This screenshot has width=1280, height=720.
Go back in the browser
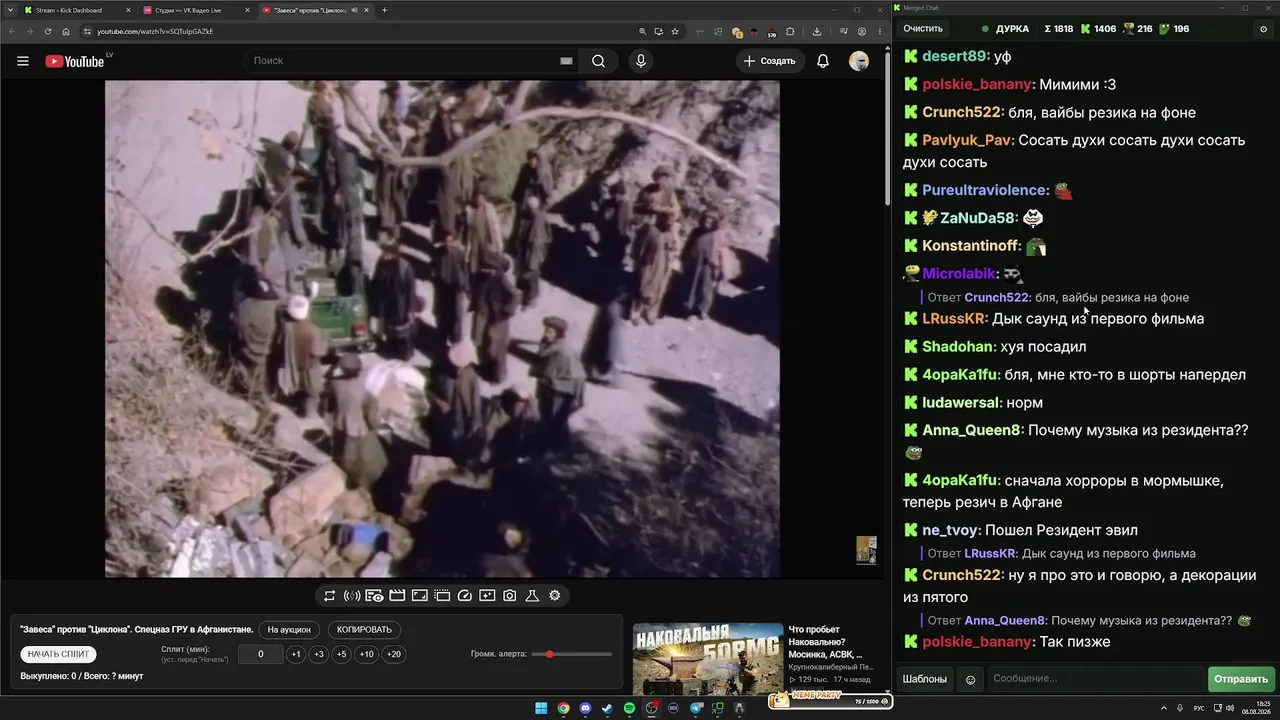click(x=12, y=31)
